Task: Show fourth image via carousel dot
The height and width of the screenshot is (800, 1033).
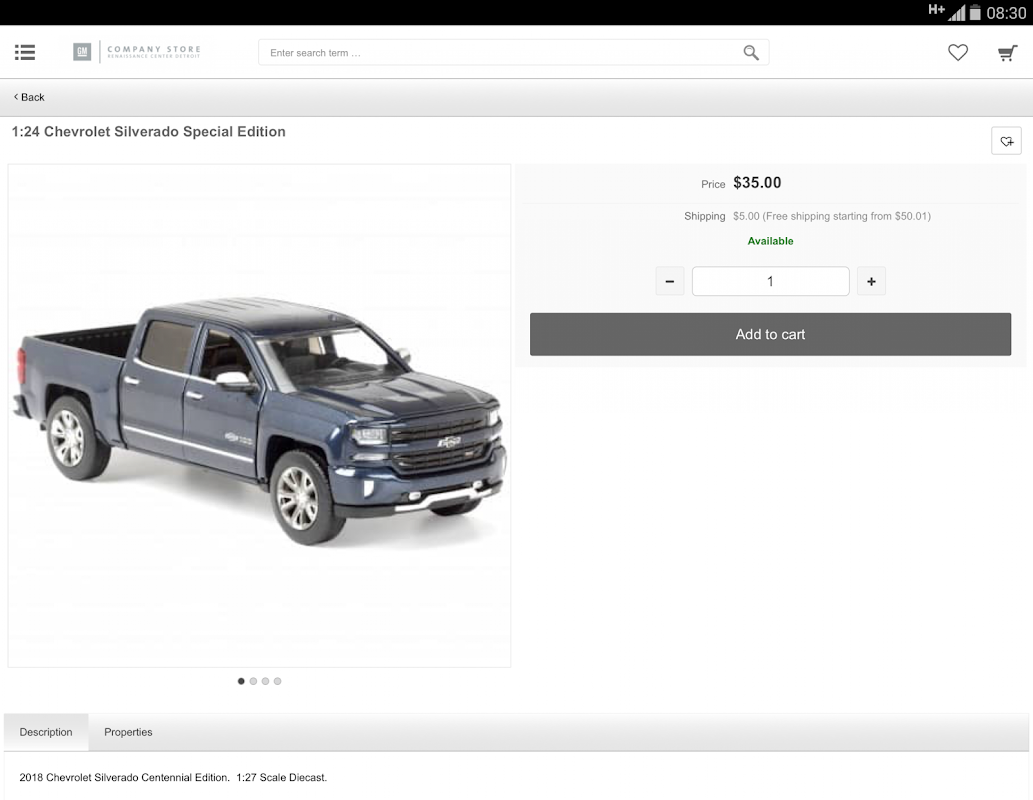Action: coord(277,681)
